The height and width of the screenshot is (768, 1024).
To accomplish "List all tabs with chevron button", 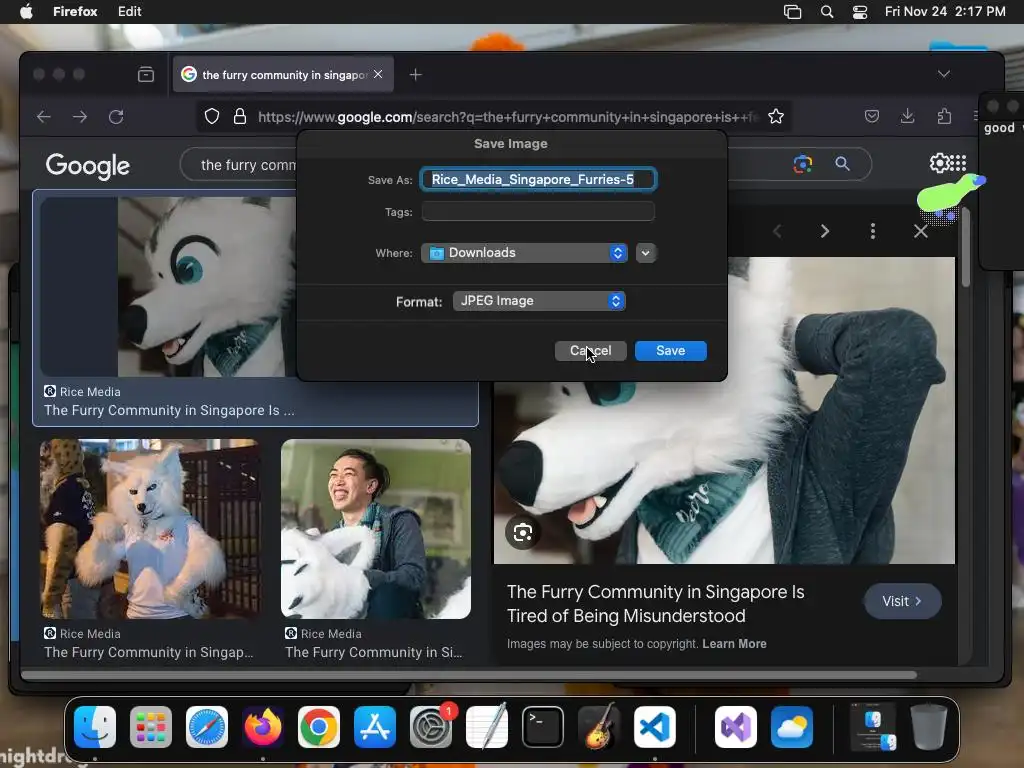I will (943, 74).
